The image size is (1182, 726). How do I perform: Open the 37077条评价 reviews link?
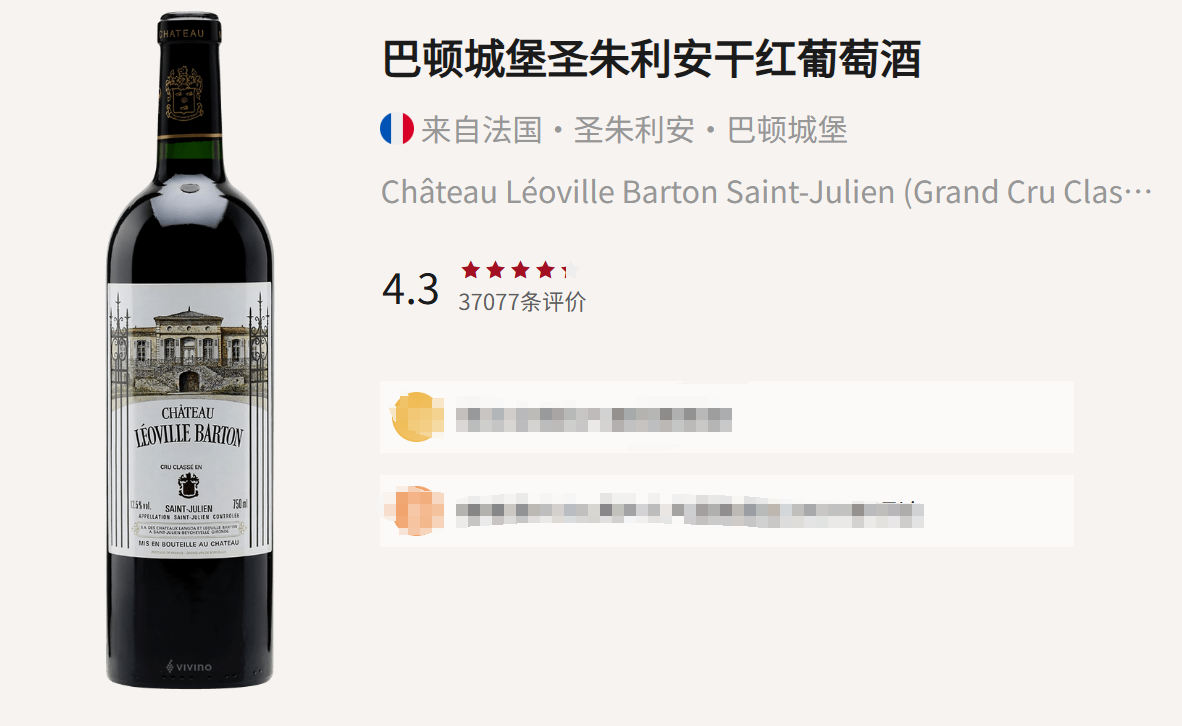[522, 302]
